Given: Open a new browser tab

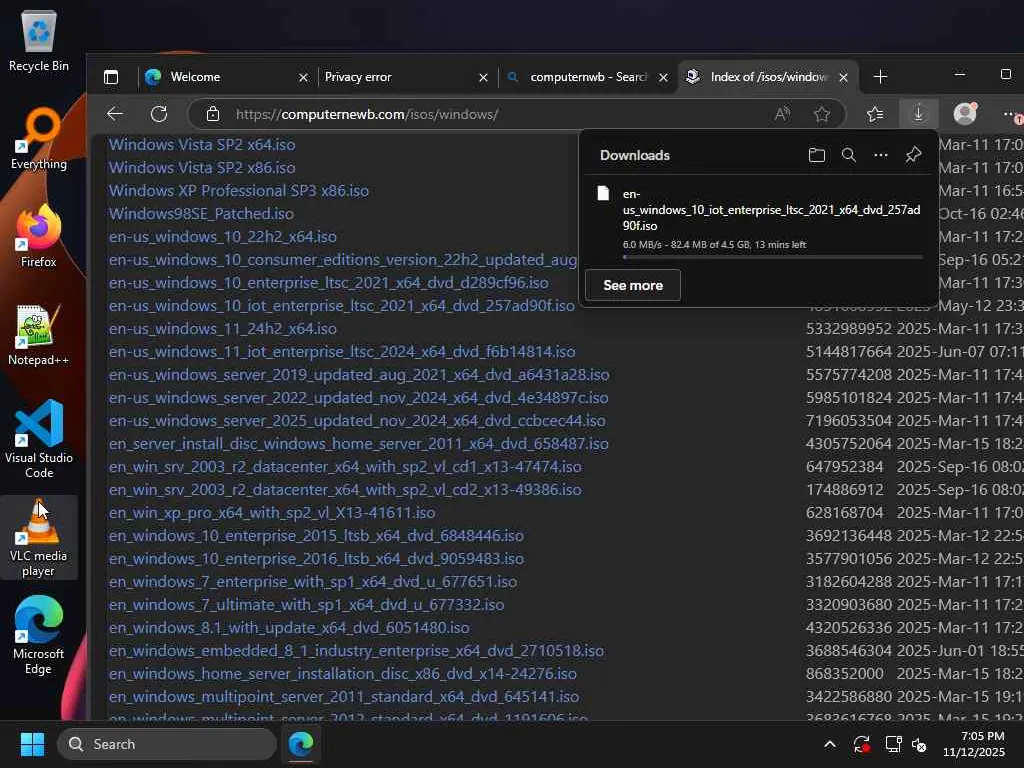Looking at the screenshot, I should click(880, 77).
